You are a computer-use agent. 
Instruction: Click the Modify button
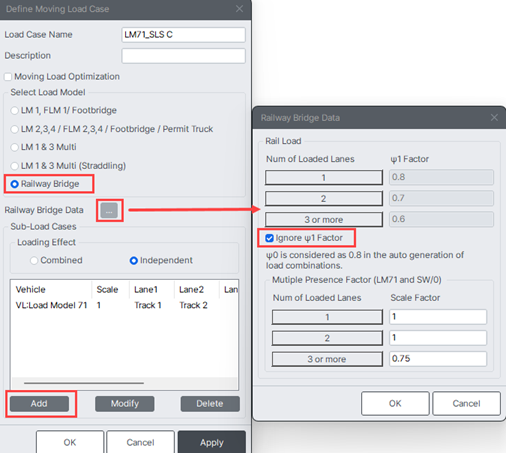[x=125, y=404]
